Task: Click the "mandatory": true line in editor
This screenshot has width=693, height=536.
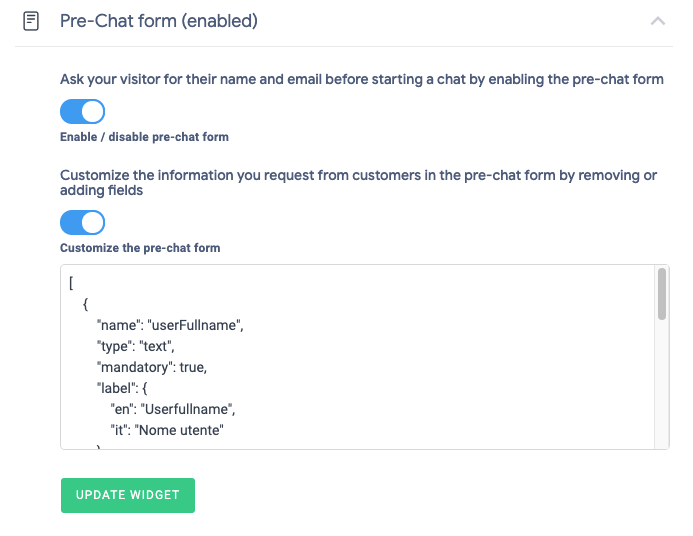Action: pyautogui.click(x=151, y=367)
